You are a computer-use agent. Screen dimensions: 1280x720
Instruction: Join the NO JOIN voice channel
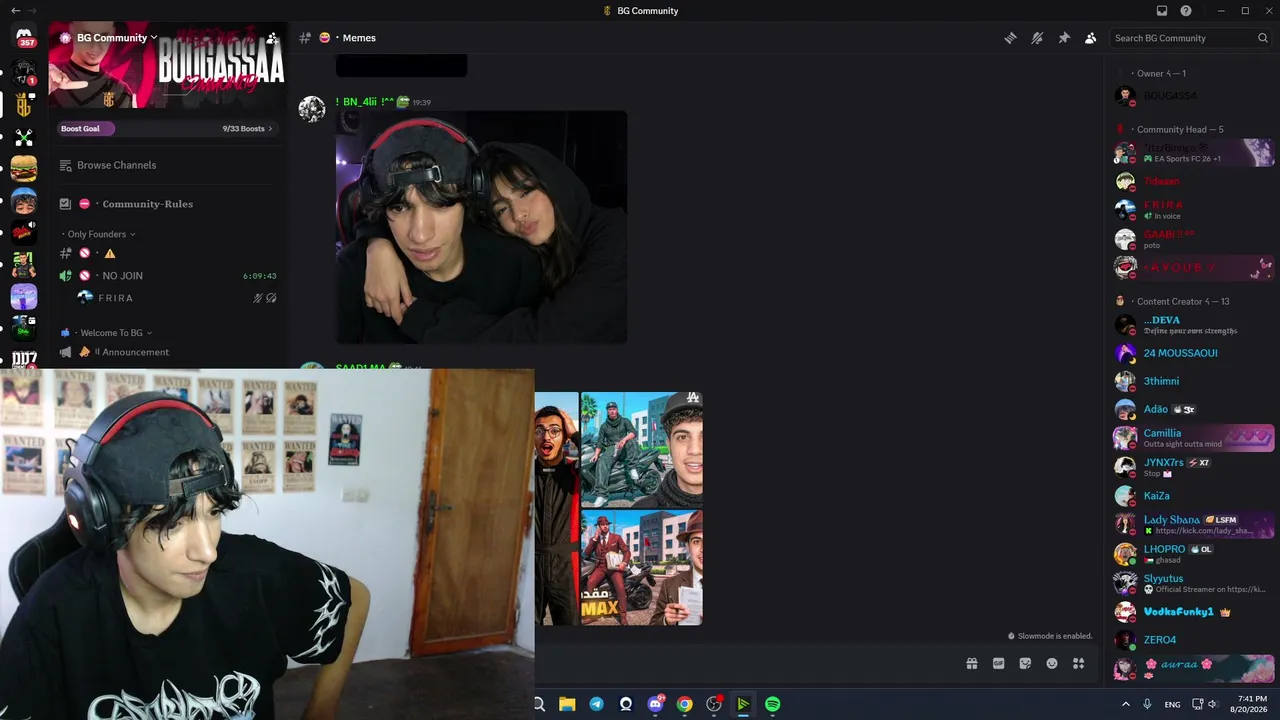[x=168, y=276]
